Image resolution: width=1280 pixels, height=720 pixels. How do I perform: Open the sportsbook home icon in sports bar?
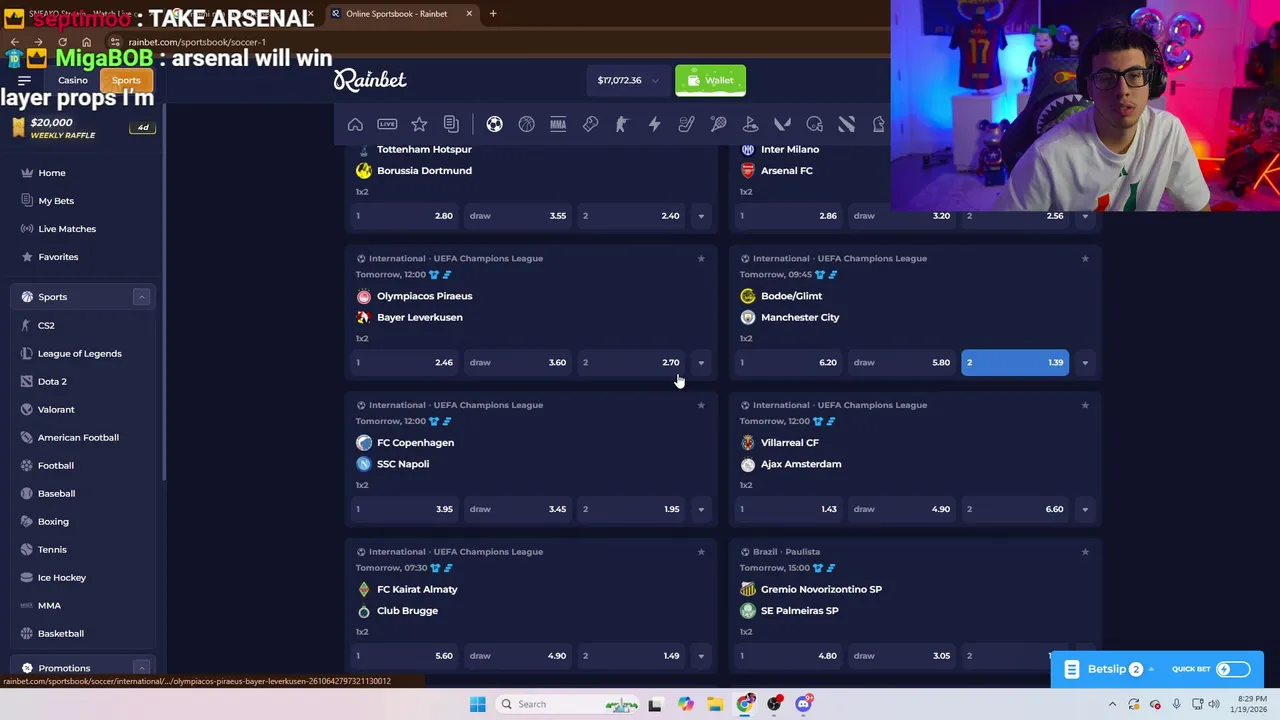click(x=355, y=124)
